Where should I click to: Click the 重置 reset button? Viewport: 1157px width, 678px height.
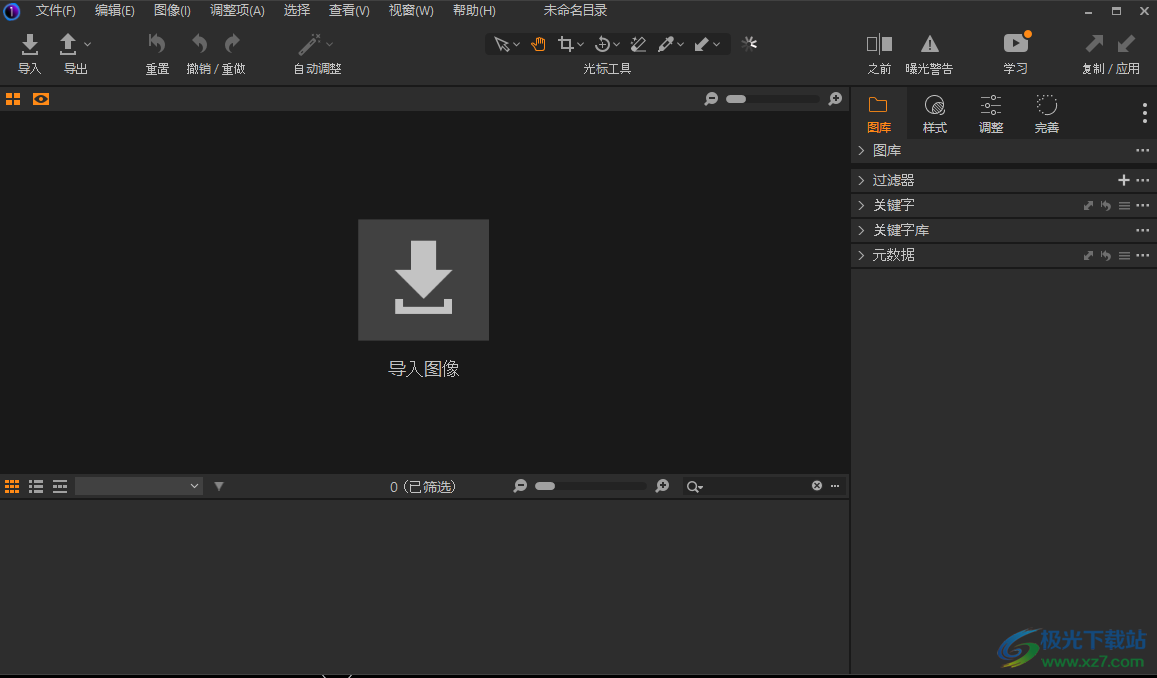157,50
